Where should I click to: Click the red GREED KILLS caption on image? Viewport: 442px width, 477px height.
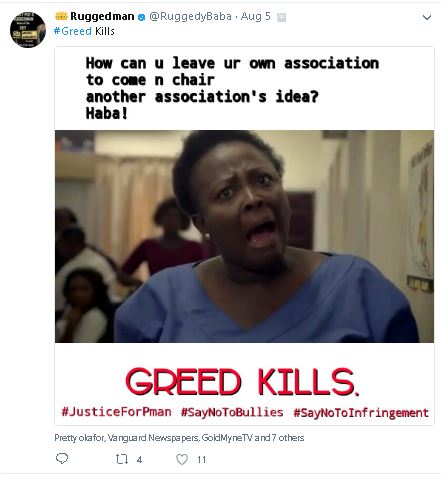(x=242, y=382)
